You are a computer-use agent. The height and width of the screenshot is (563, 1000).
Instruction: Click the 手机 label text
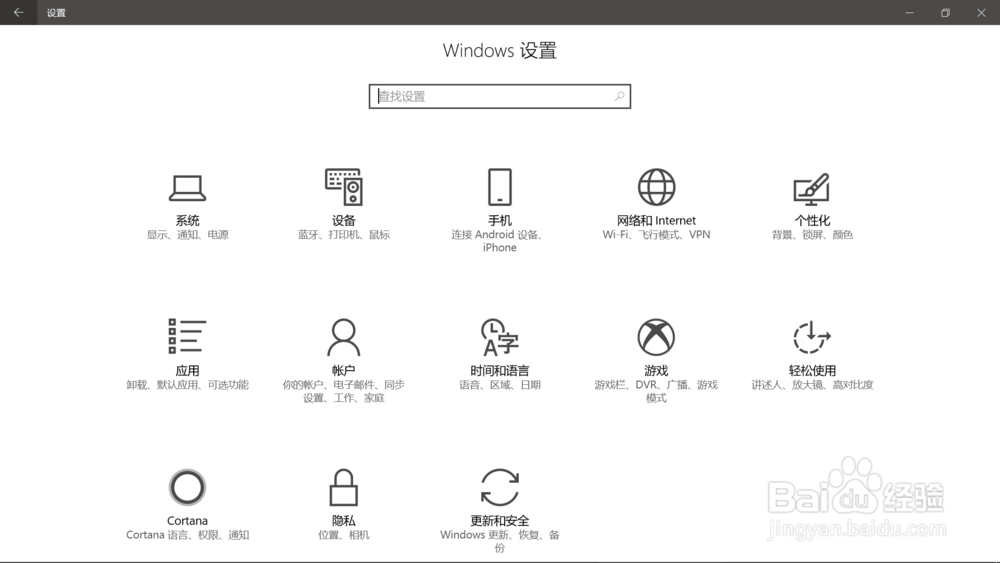[499, 221]
